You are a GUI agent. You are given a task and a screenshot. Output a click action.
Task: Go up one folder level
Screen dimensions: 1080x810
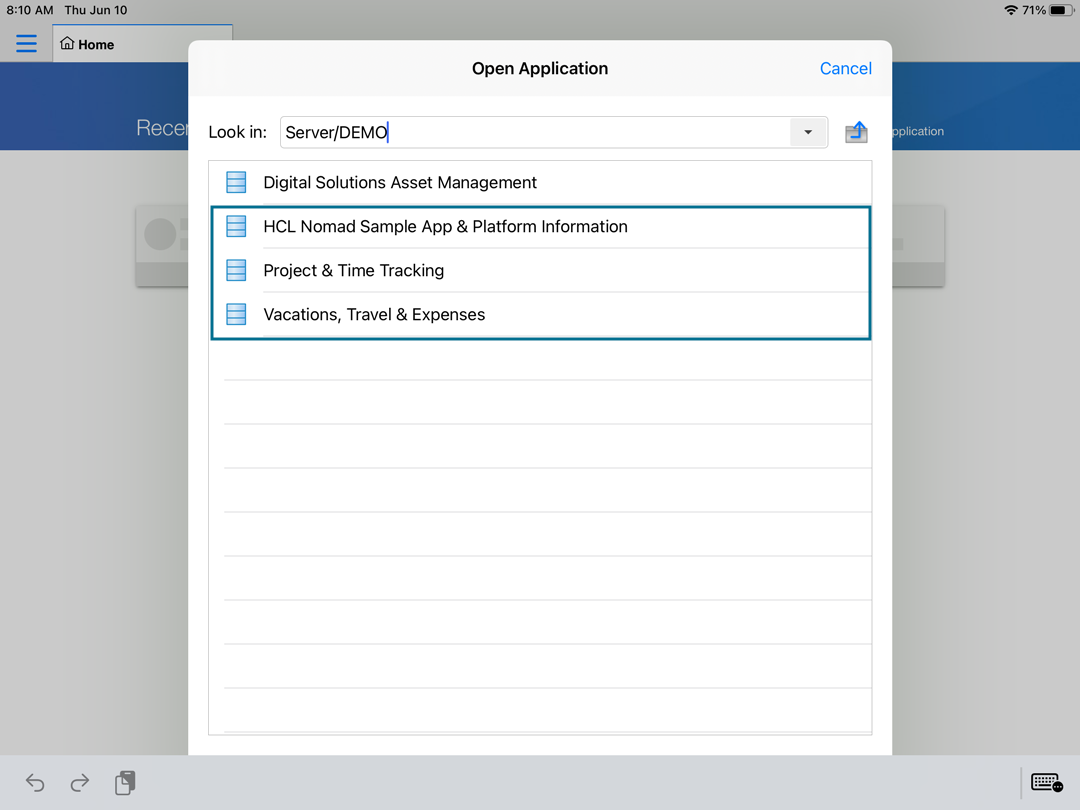coord(856,132)
